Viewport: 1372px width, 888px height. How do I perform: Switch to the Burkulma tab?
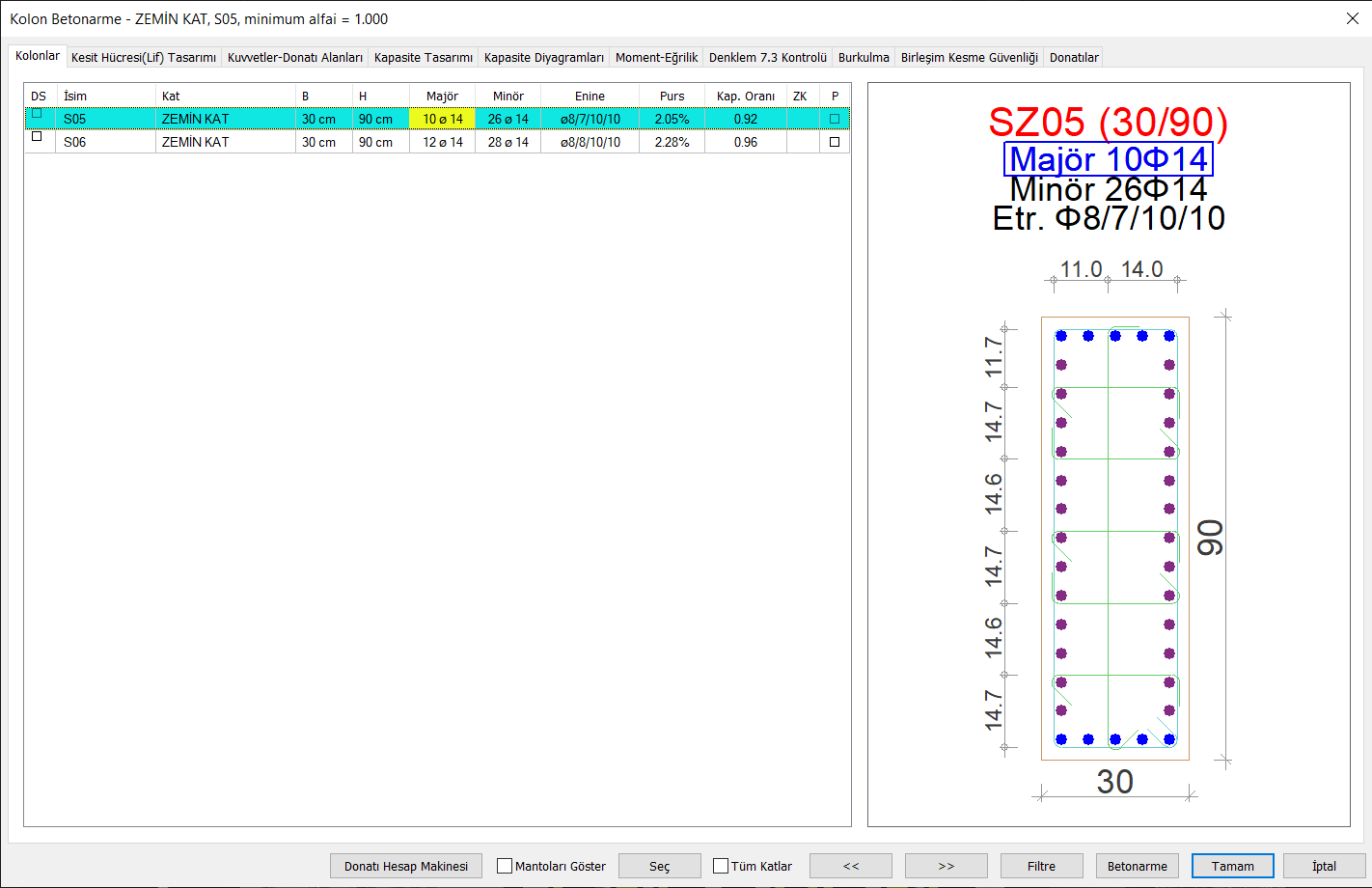[864, 57]
